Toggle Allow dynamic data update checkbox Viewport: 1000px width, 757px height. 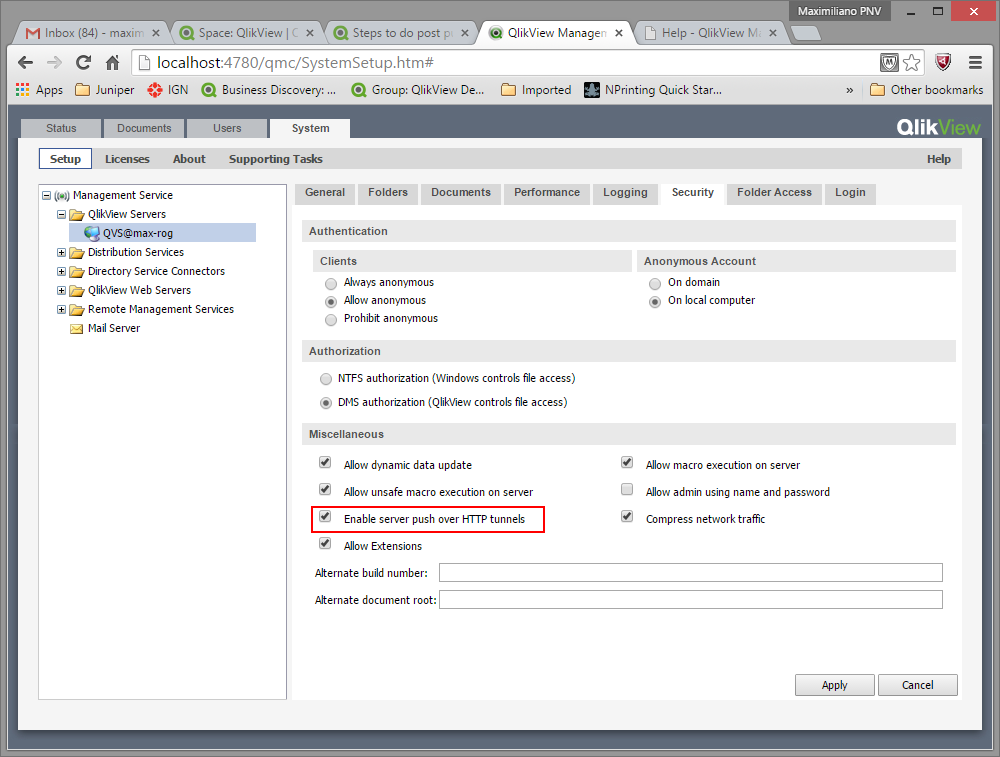point(325,462)
